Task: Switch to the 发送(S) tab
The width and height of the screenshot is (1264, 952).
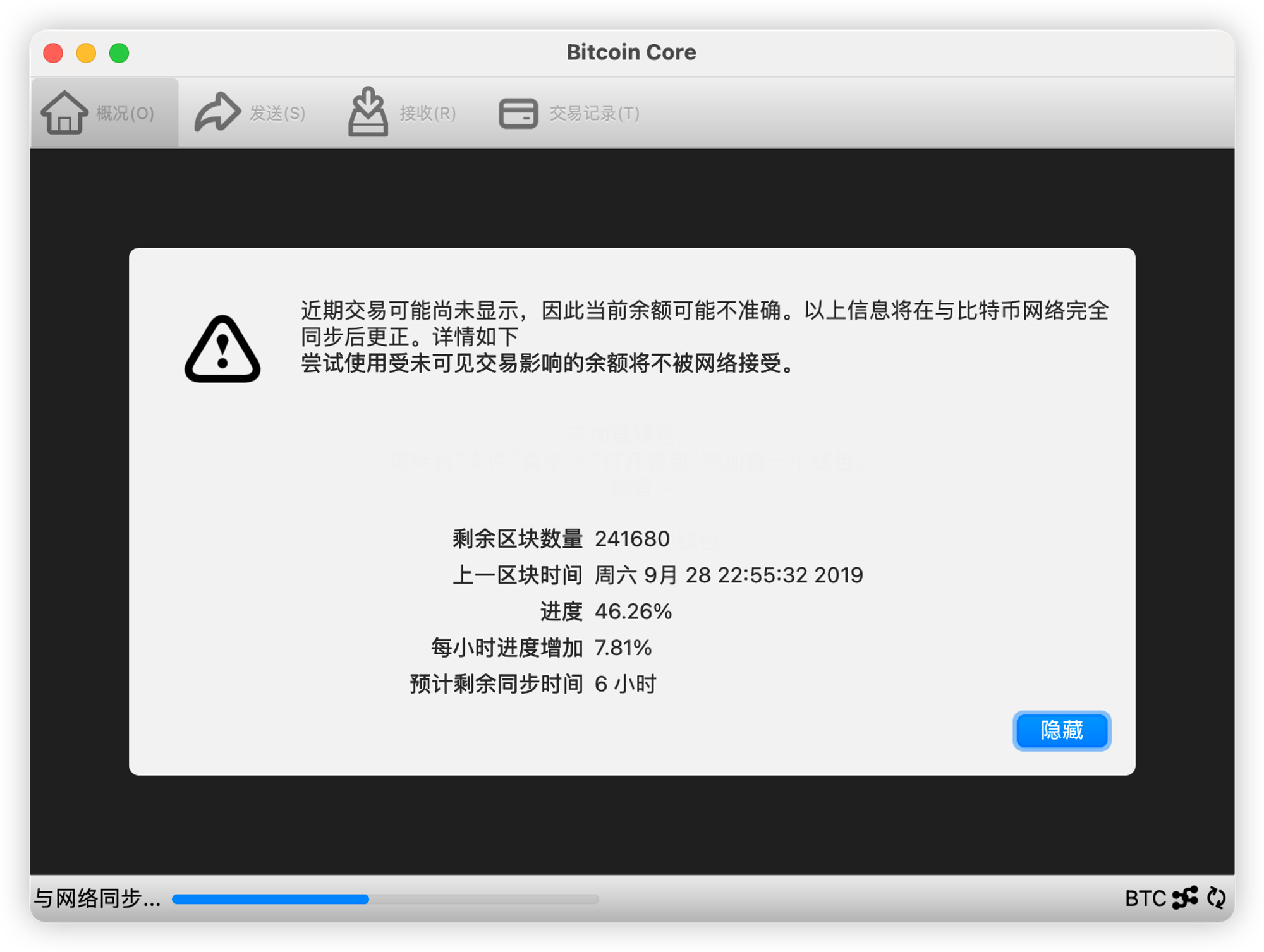Action: [x=252, y=113]
